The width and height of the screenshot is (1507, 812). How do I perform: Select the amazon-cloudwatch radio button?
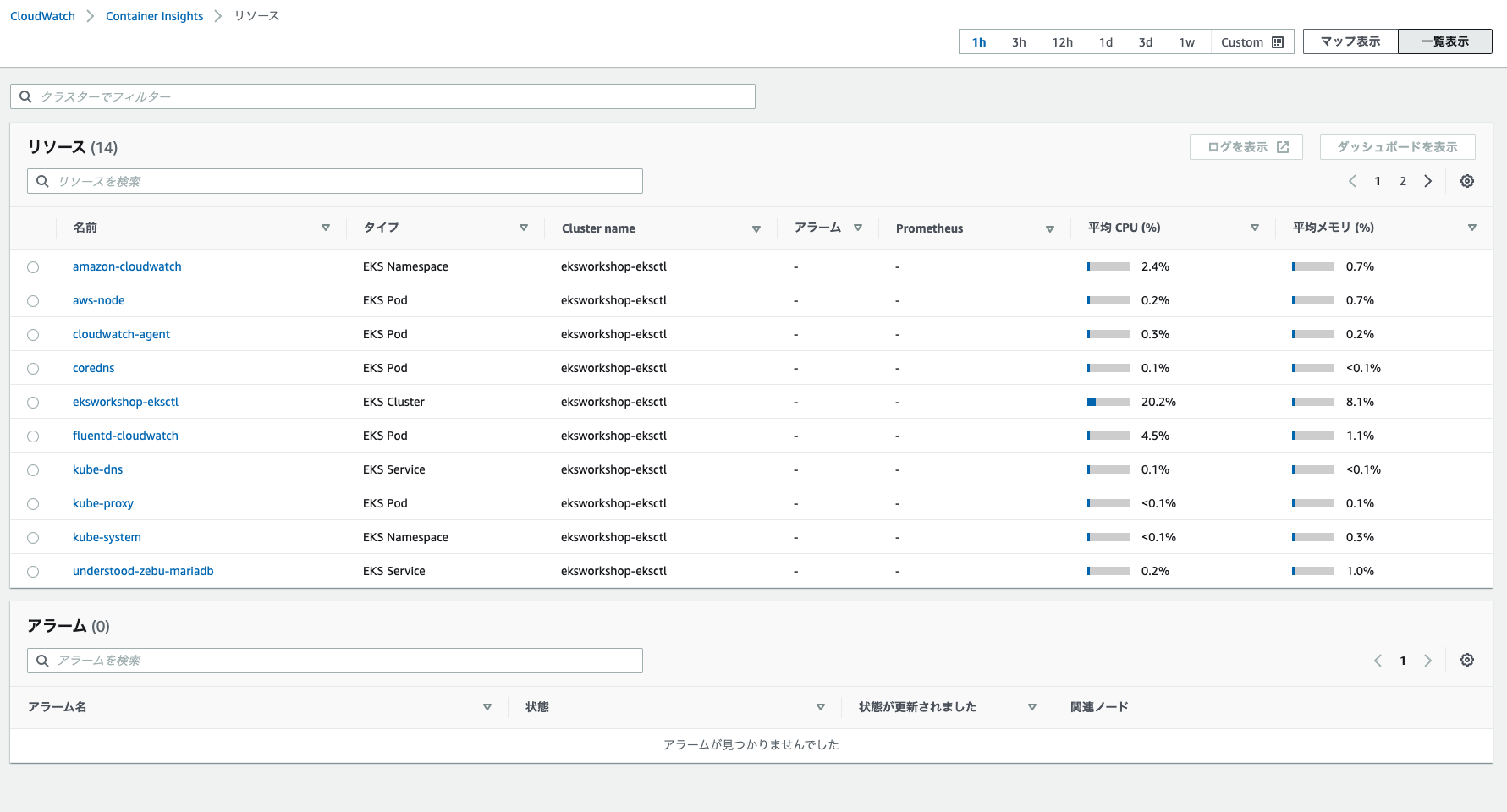(33, 267)
